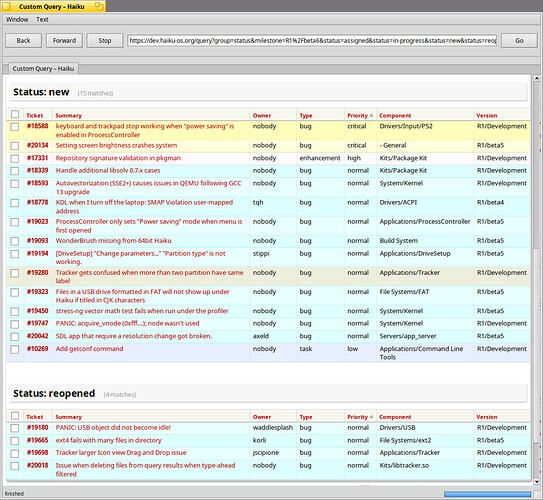The height and width of the screenshot is (500, 543).
Task: Sort new table by Ticket column
Action: 35,116
